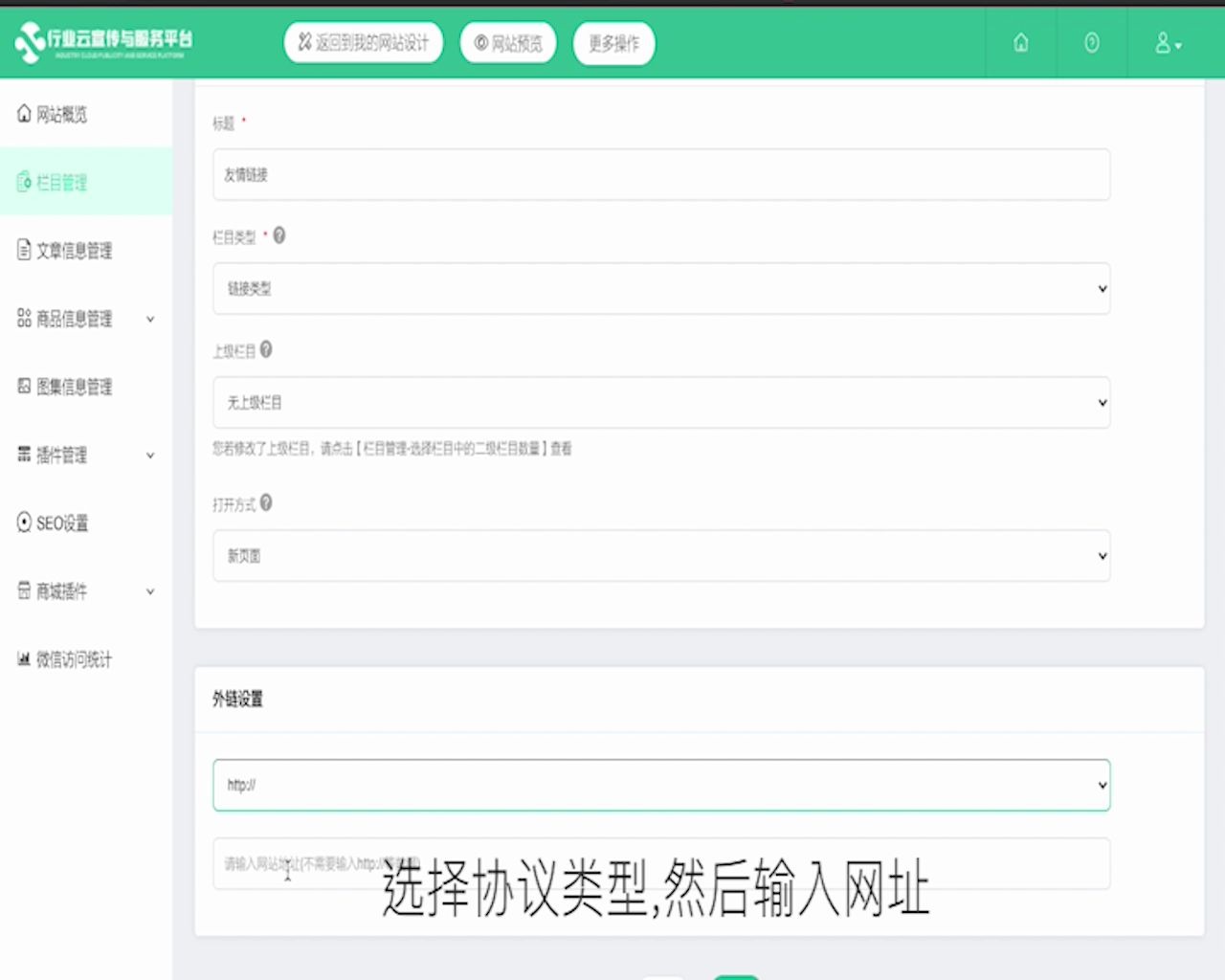The width and height of the screenshot is (1225, 980).
Task: Click the help icon next to 栏目类型
Action: click(278, 234)
